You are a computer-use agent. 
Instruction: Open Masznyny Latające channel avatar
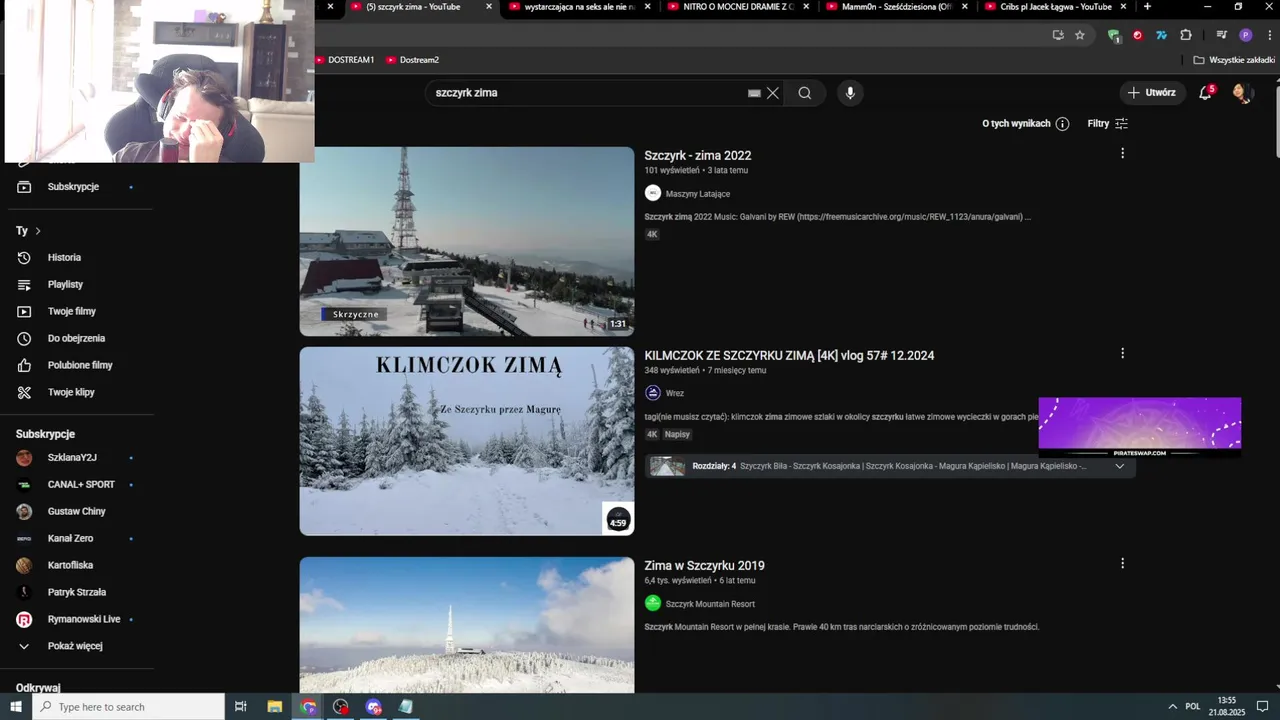coord(653,193)
